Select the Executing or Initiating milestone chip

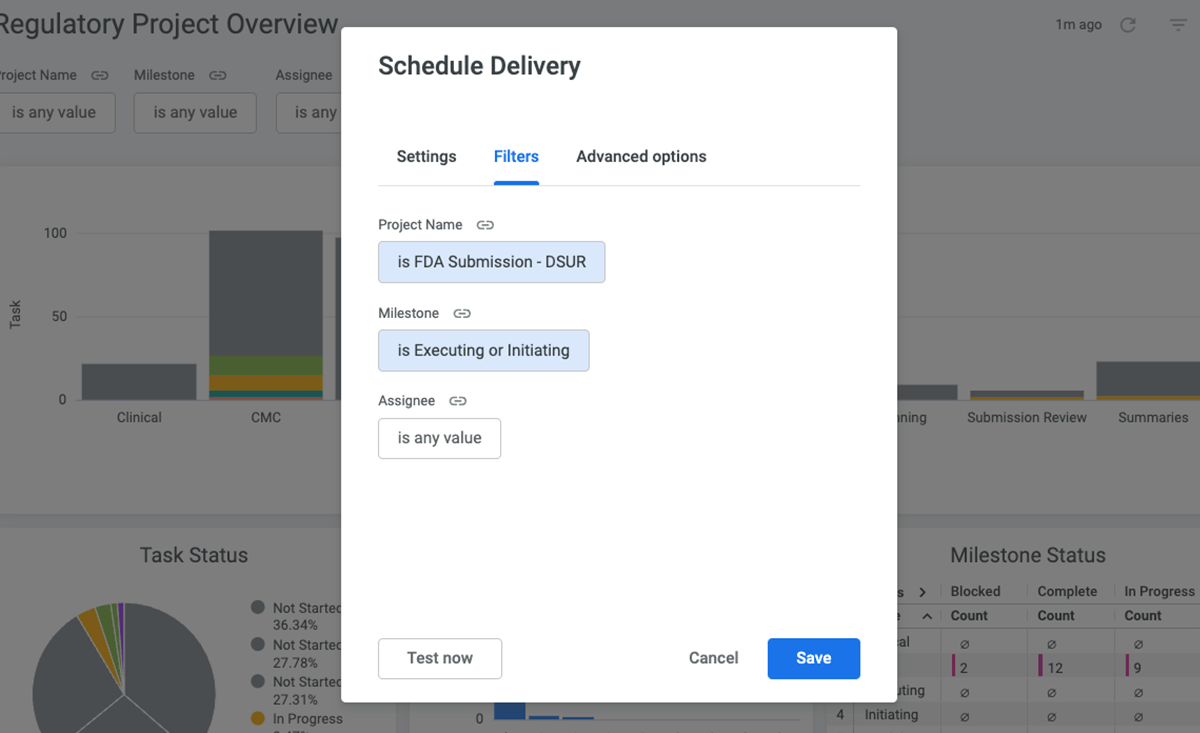(483, 350)
